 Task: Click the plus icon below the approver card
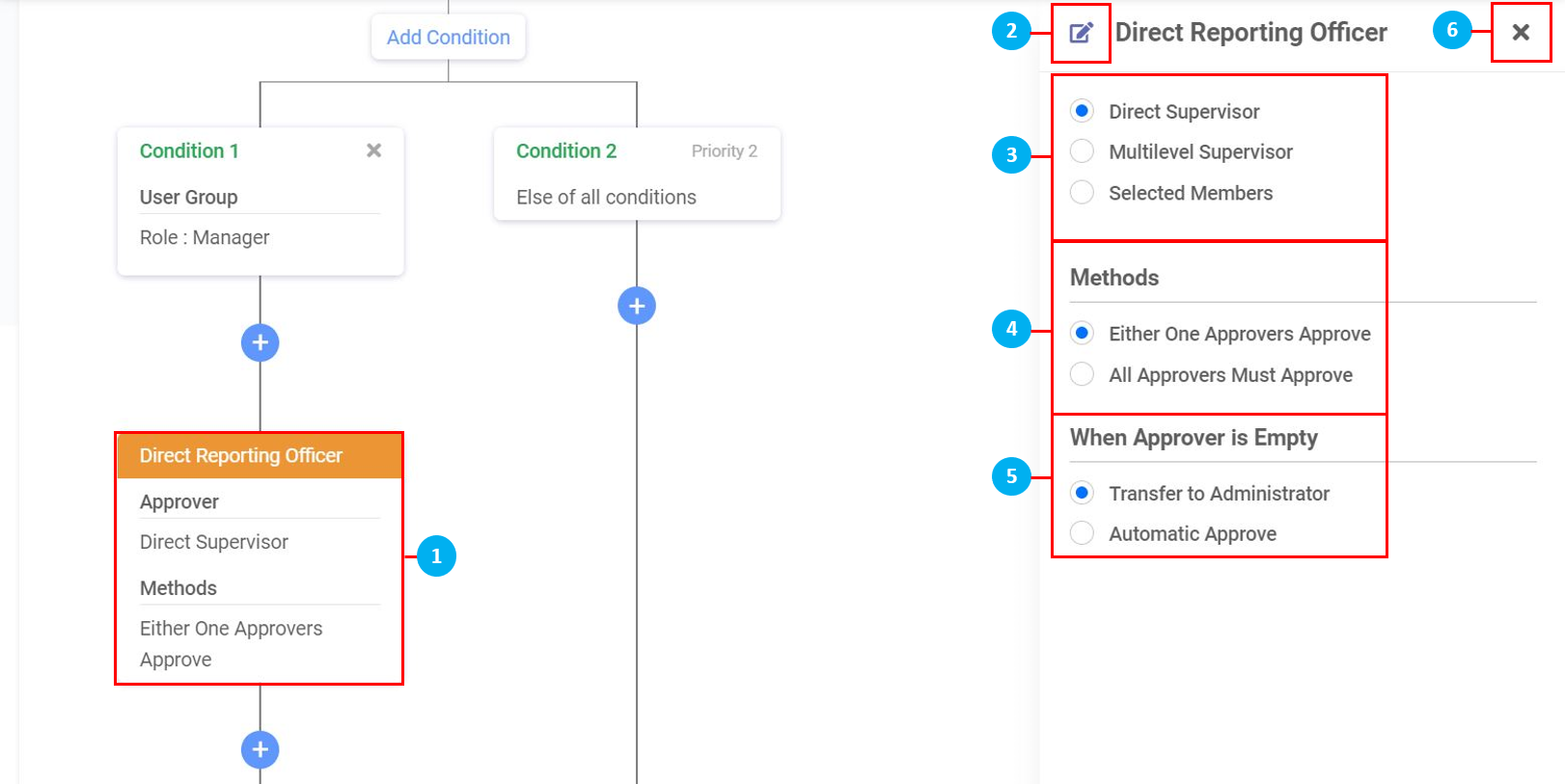(261, 749)
